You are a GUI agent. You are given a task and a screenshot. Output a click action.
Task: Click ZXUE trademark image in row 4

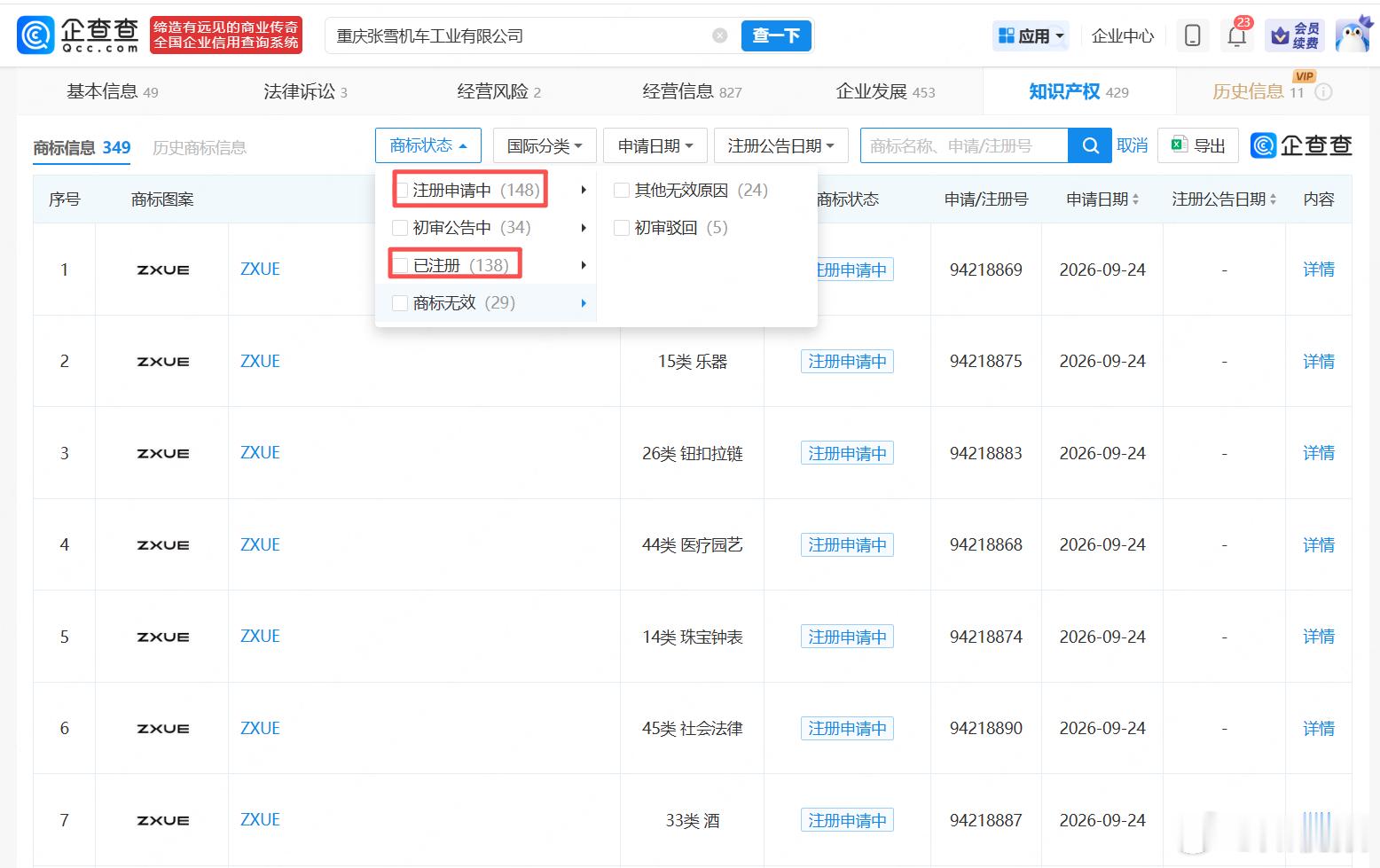[x=162, y=544]
